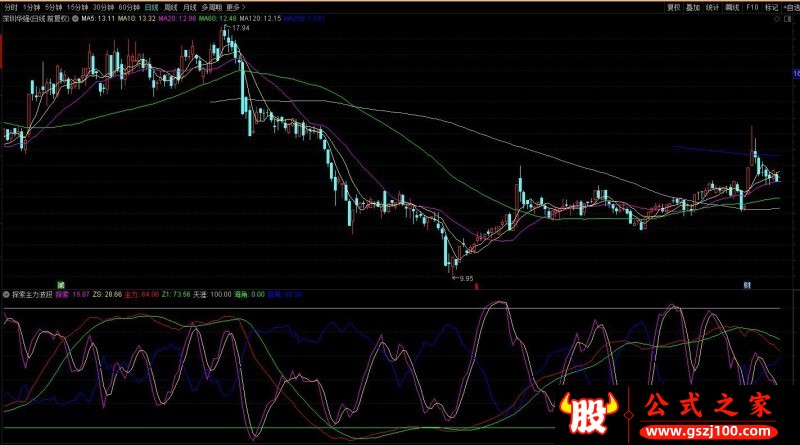Click the 9.95 low price label
Image resolution: width=800 pixels, height=445 pixels.
(x=466, y=279)
